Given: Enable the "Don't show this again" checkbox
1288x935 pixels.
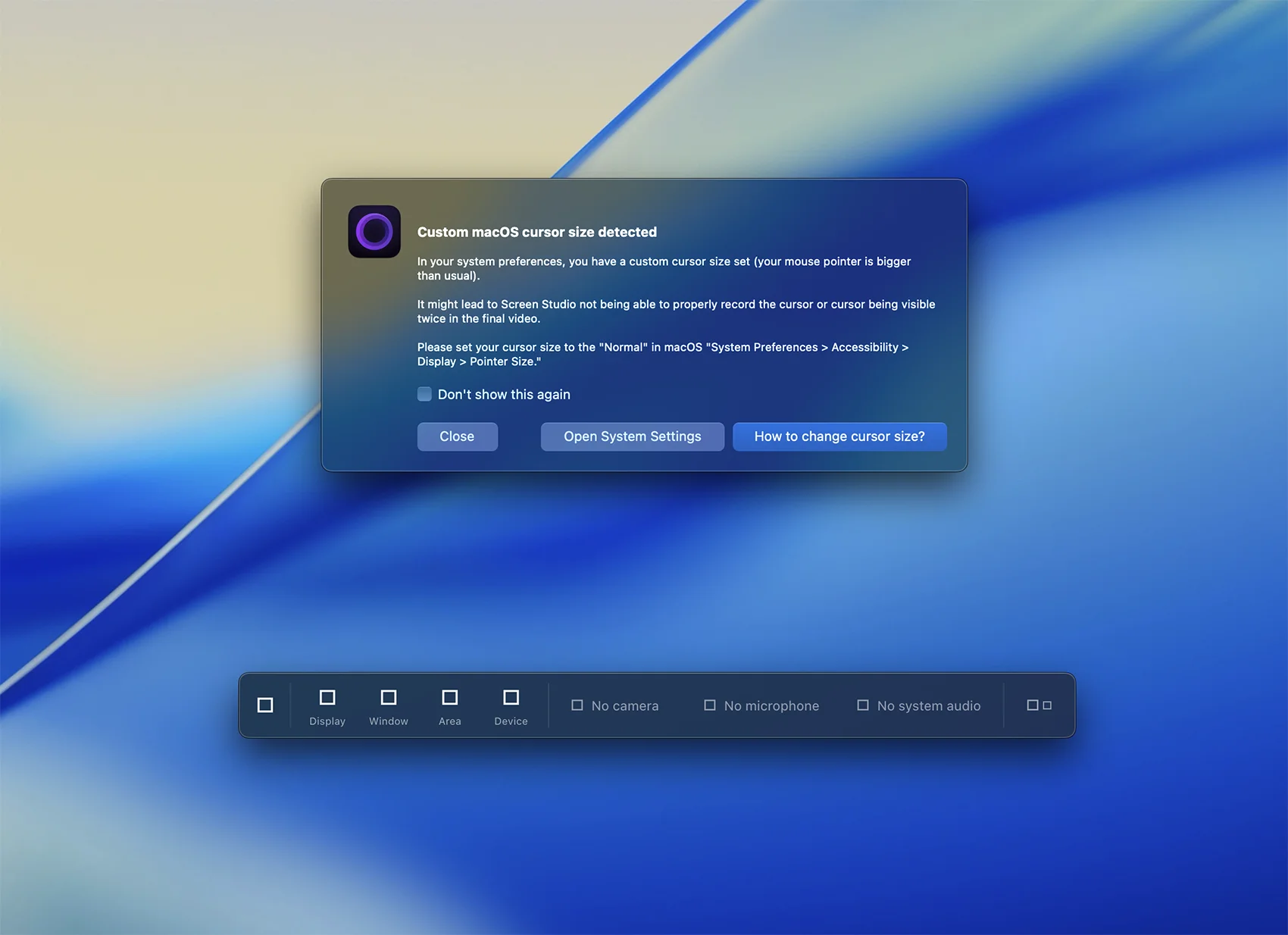Looking at the screenshot, I should tap(425, 394).
